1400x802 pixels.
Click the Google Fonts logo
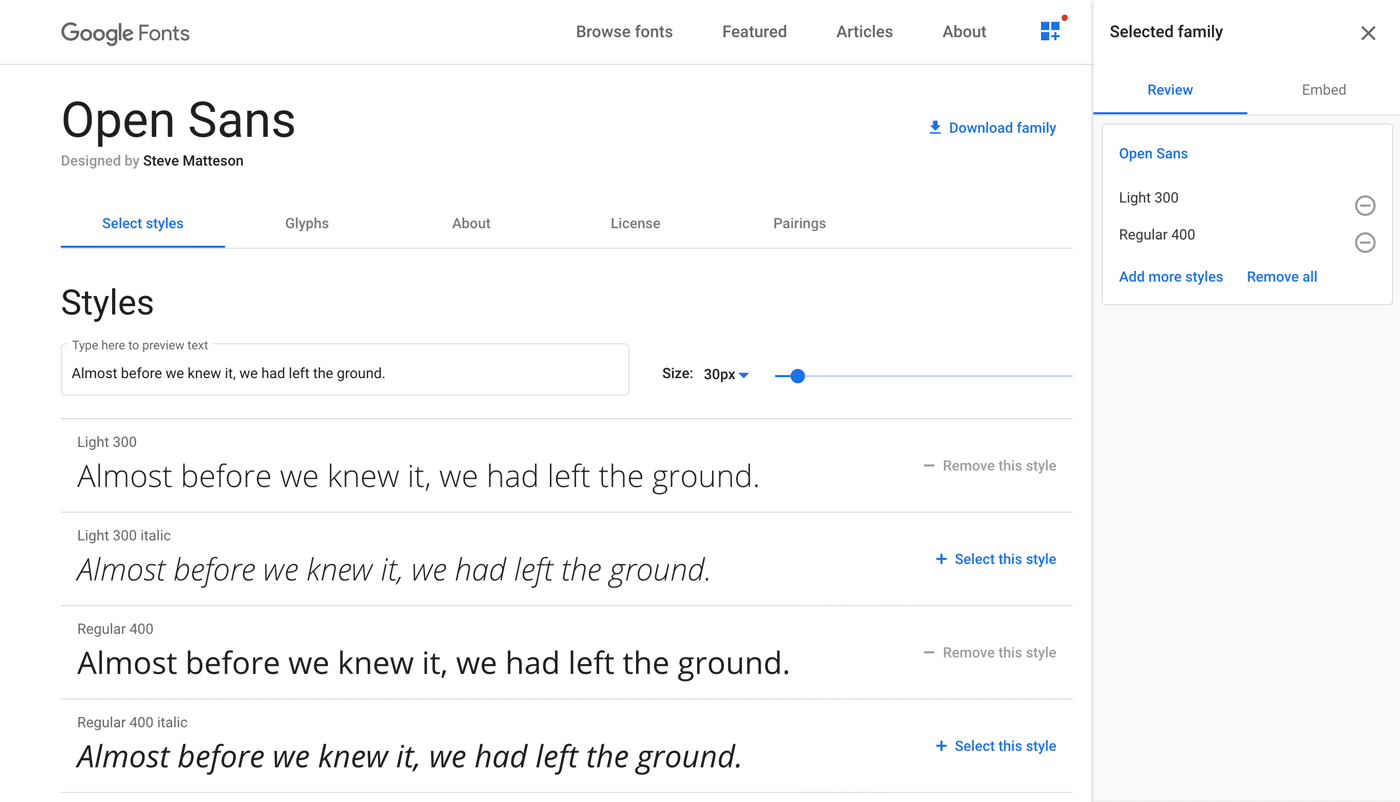coord(125,32)
